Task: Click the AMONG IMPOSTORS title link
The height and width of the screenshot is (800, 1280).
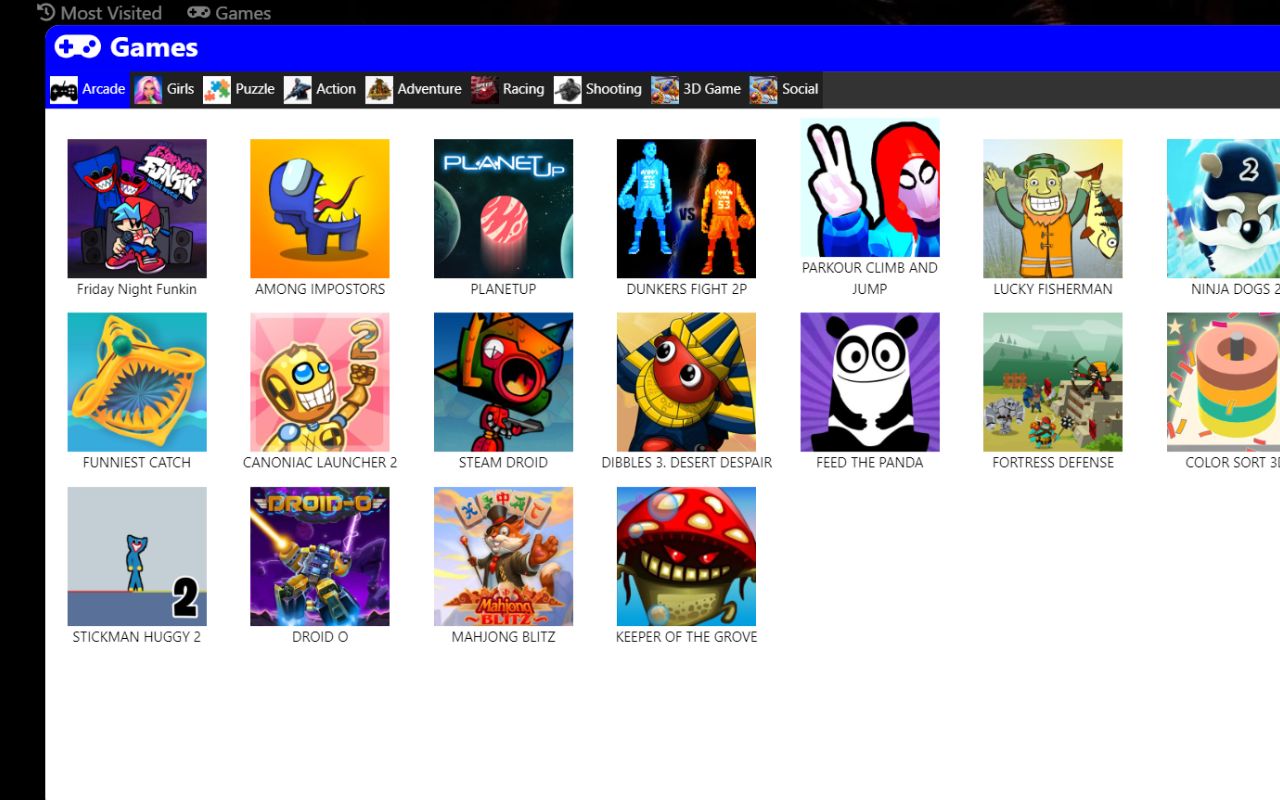Action: [320, 289]
